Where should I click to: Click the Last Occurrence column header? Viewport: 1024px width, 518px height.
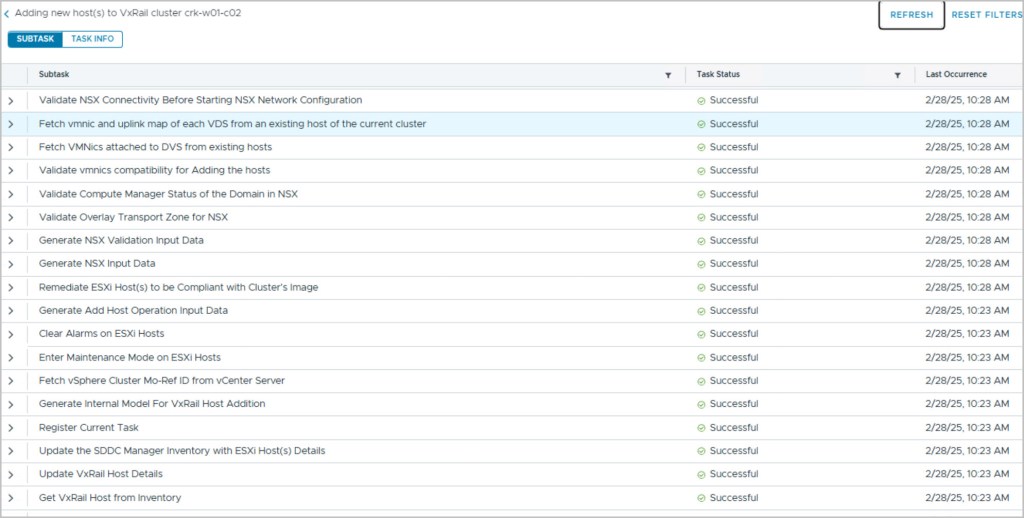(956, 75)
